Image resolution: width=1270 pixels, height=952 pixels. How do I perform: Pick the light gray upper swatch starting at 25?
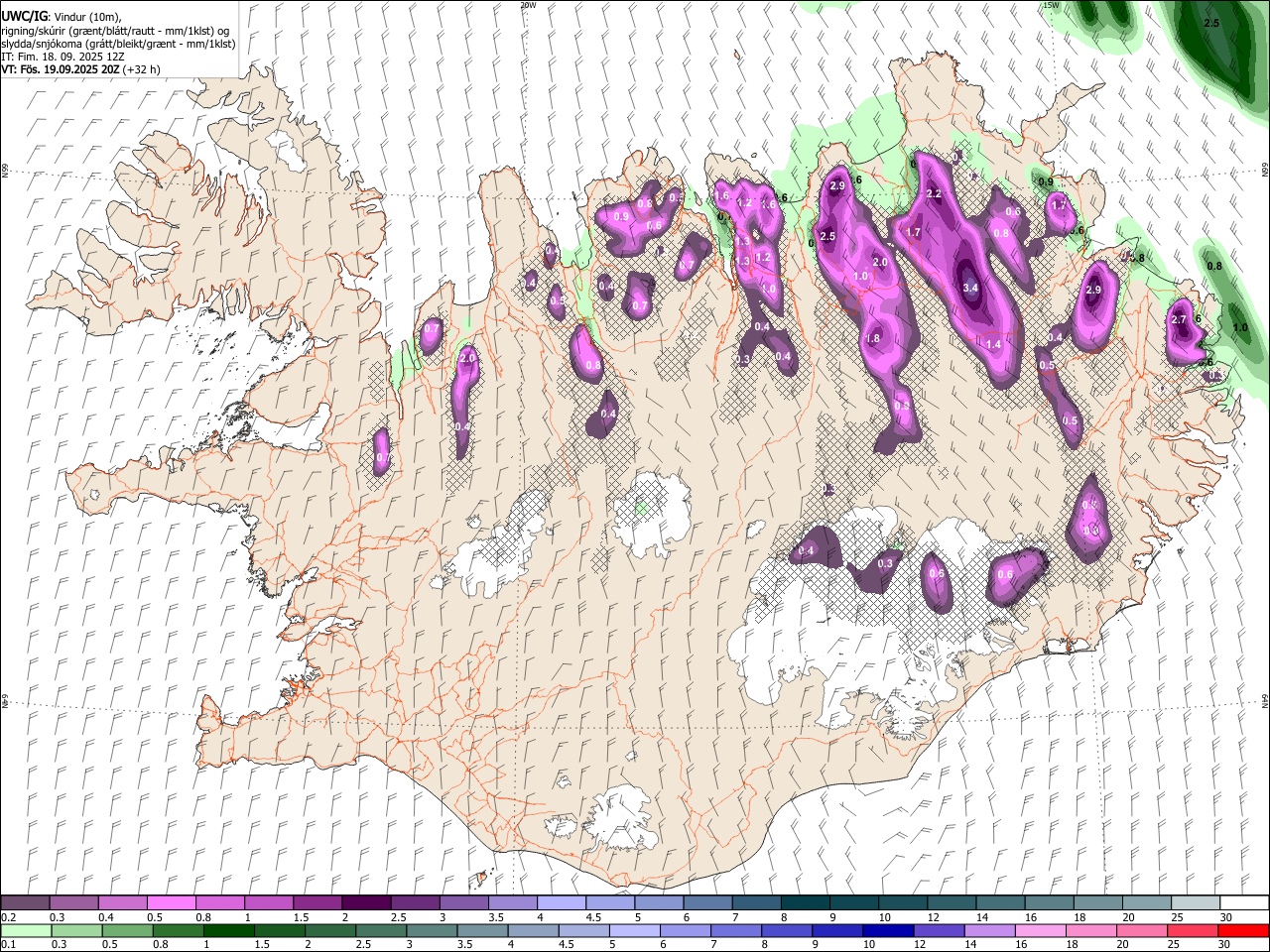coord(1196,903)
